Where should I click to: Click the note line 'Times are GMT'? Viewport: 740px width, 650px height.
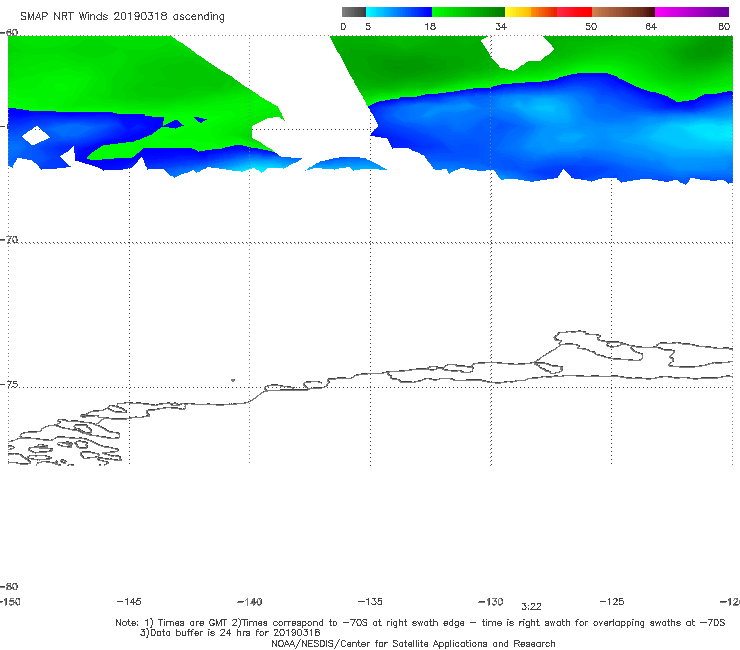192,623
